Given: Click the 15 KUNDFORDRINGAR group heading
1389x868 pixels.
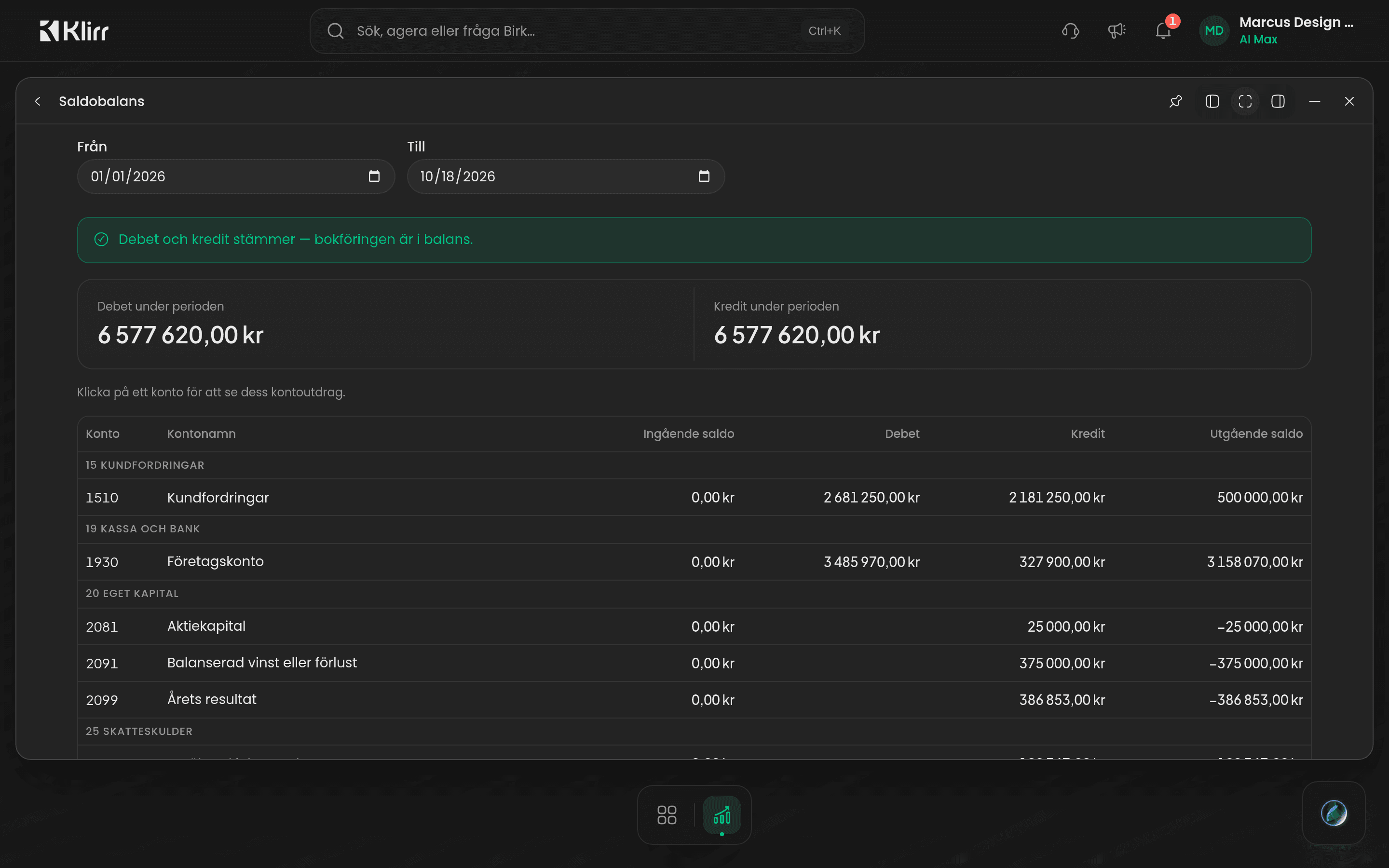Looking at the screenshot, I should click(x=145, y=465).
